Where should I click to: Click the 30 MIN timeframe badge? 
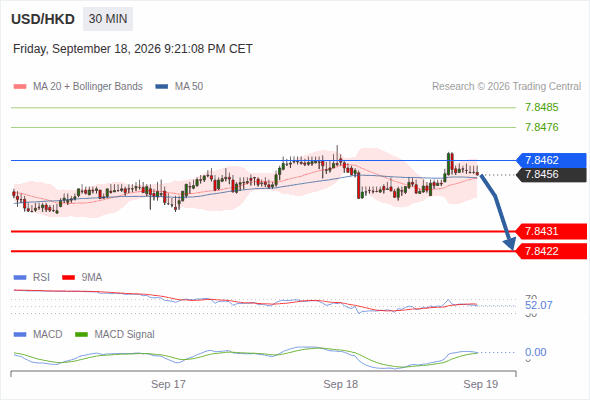coord(108,19)
